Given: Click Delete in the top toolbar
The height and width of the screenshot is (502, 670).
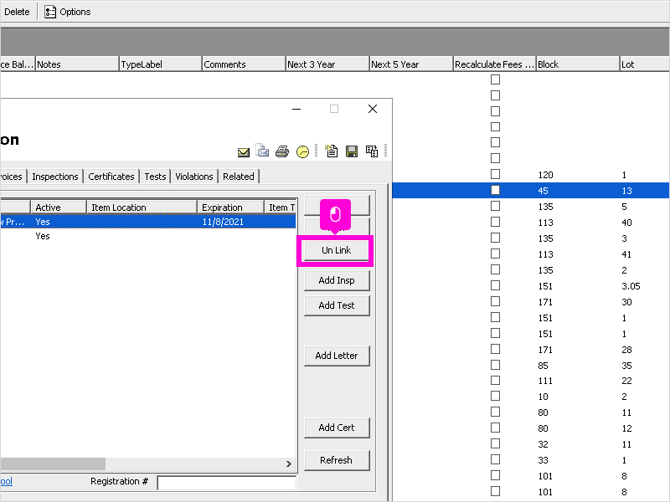Looking at the screenshot, I should click(x=17, y=12).
